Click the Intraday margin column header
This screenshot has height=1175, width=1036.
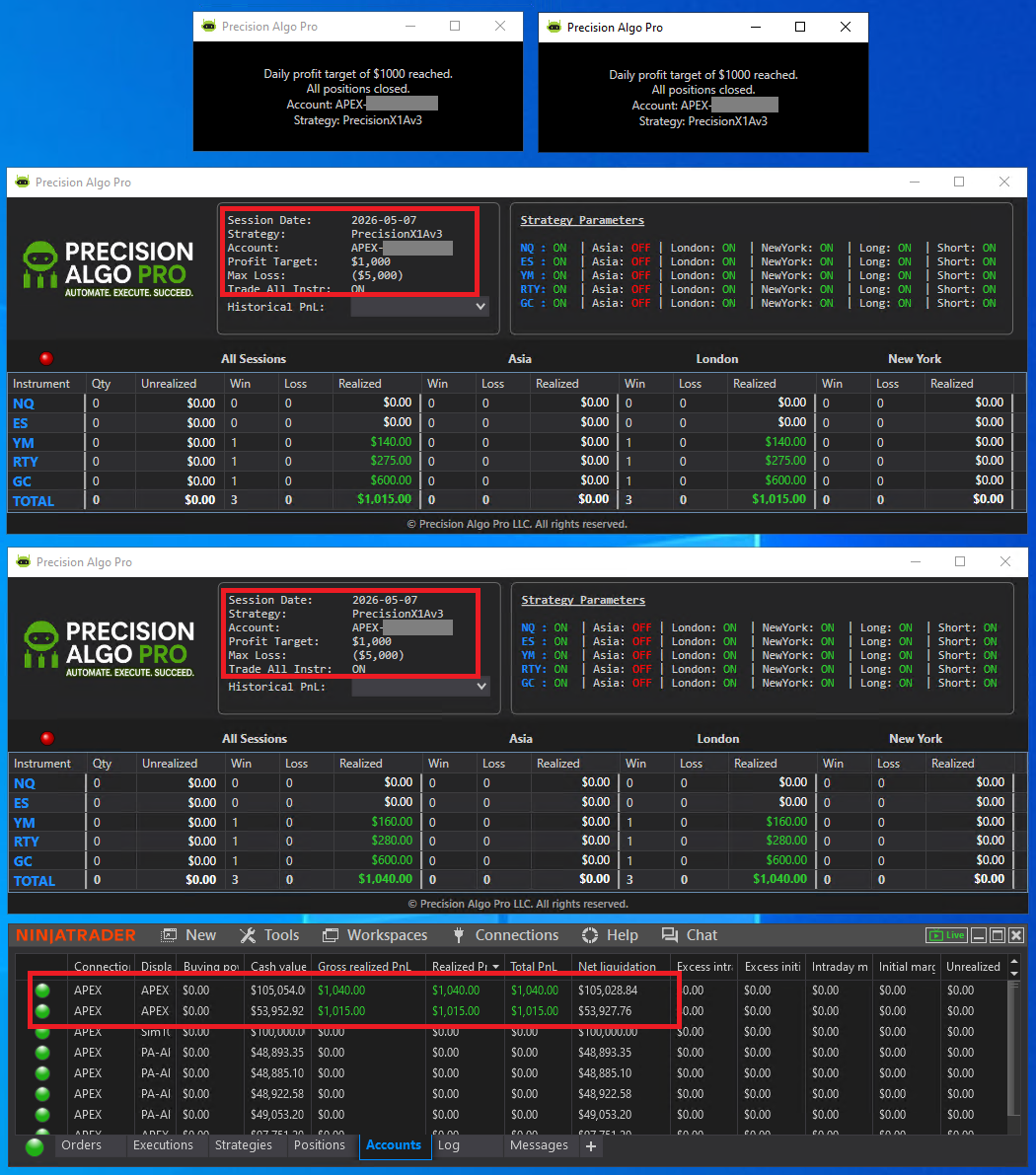pyautogui.click(x=840, y=967)
